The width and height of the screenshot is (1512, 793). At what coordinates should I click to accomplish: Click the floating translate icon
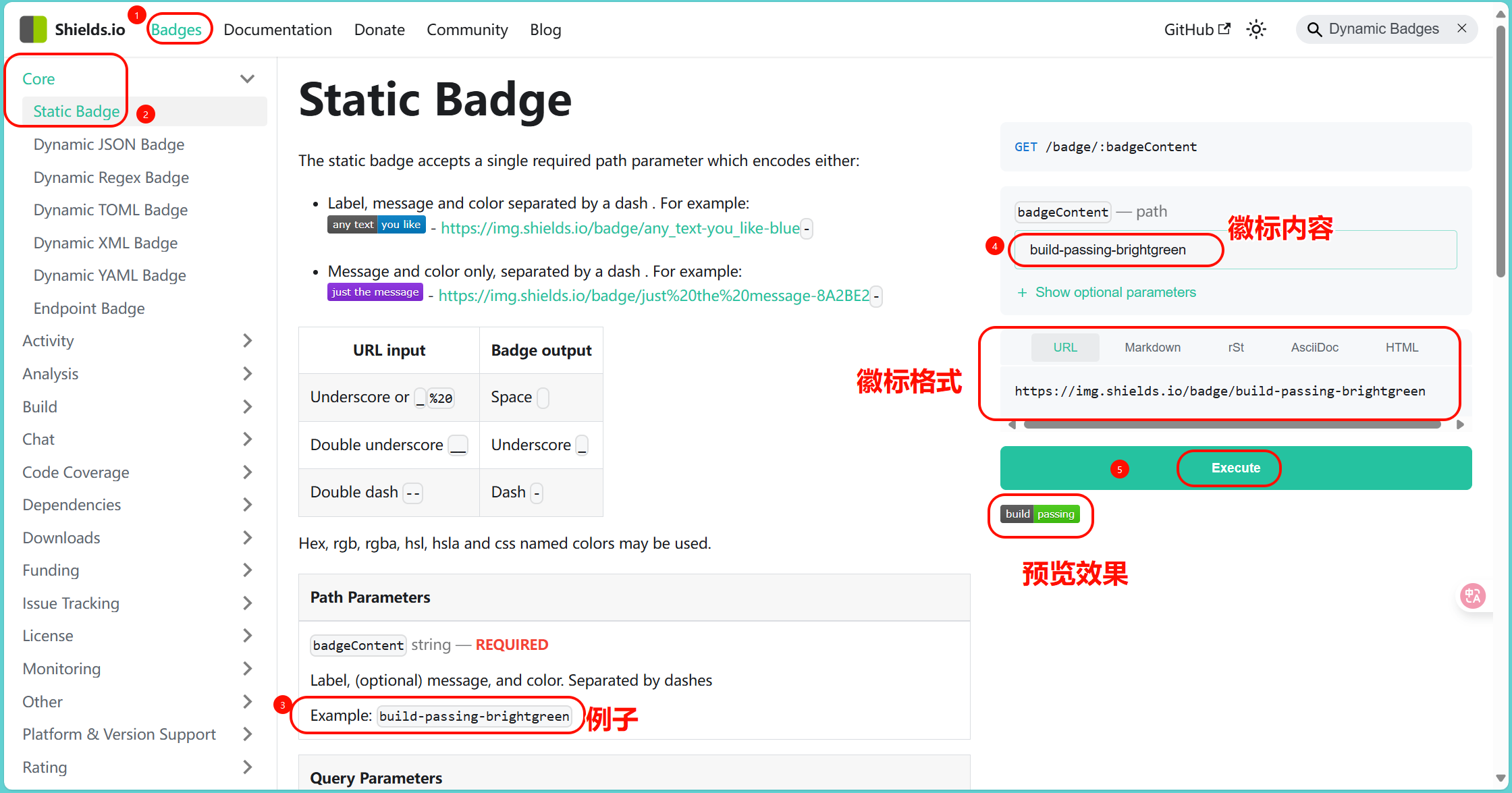[x=1472, y=596]
